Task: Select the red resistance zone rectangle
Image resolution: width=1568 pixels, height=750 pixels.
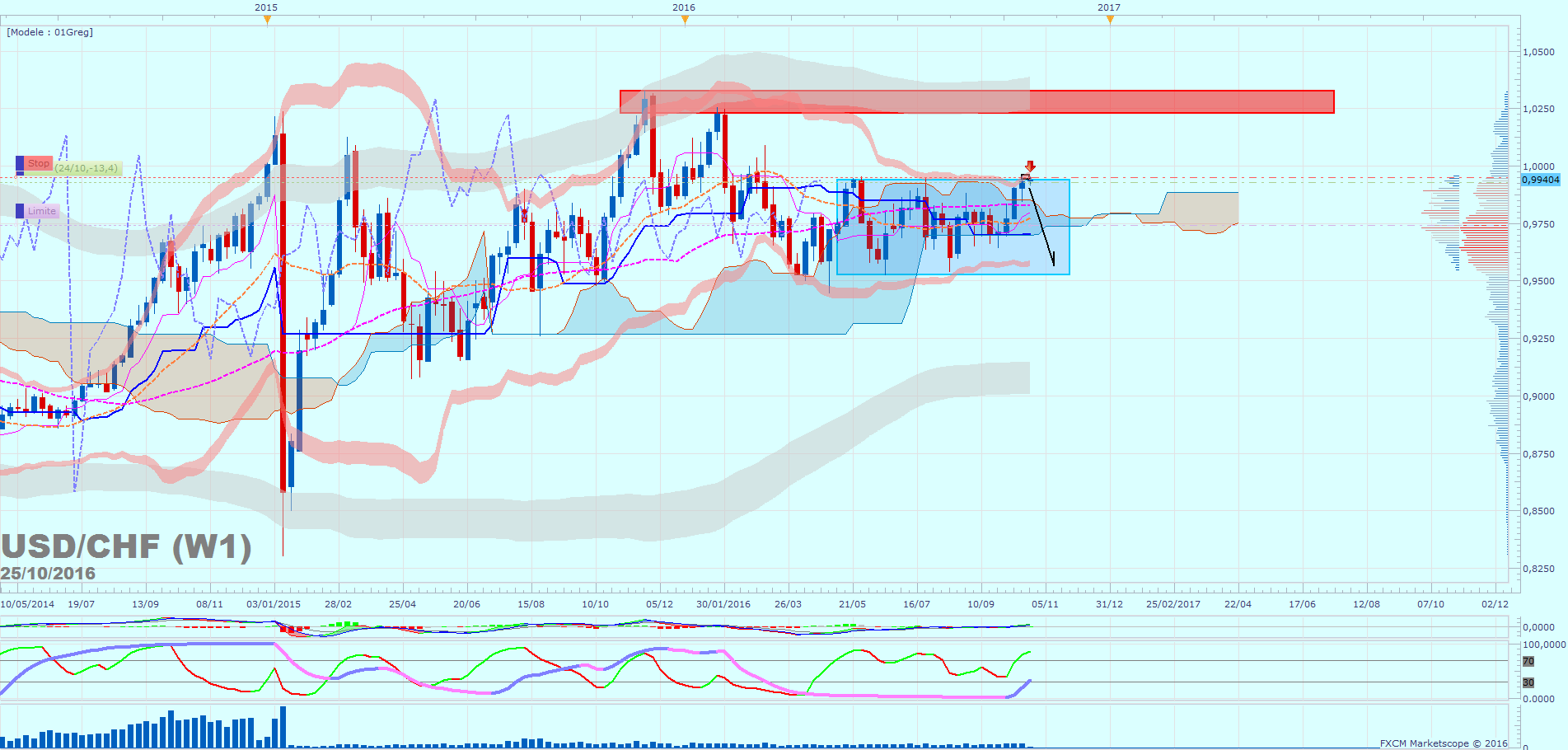Action: (976, 101)
